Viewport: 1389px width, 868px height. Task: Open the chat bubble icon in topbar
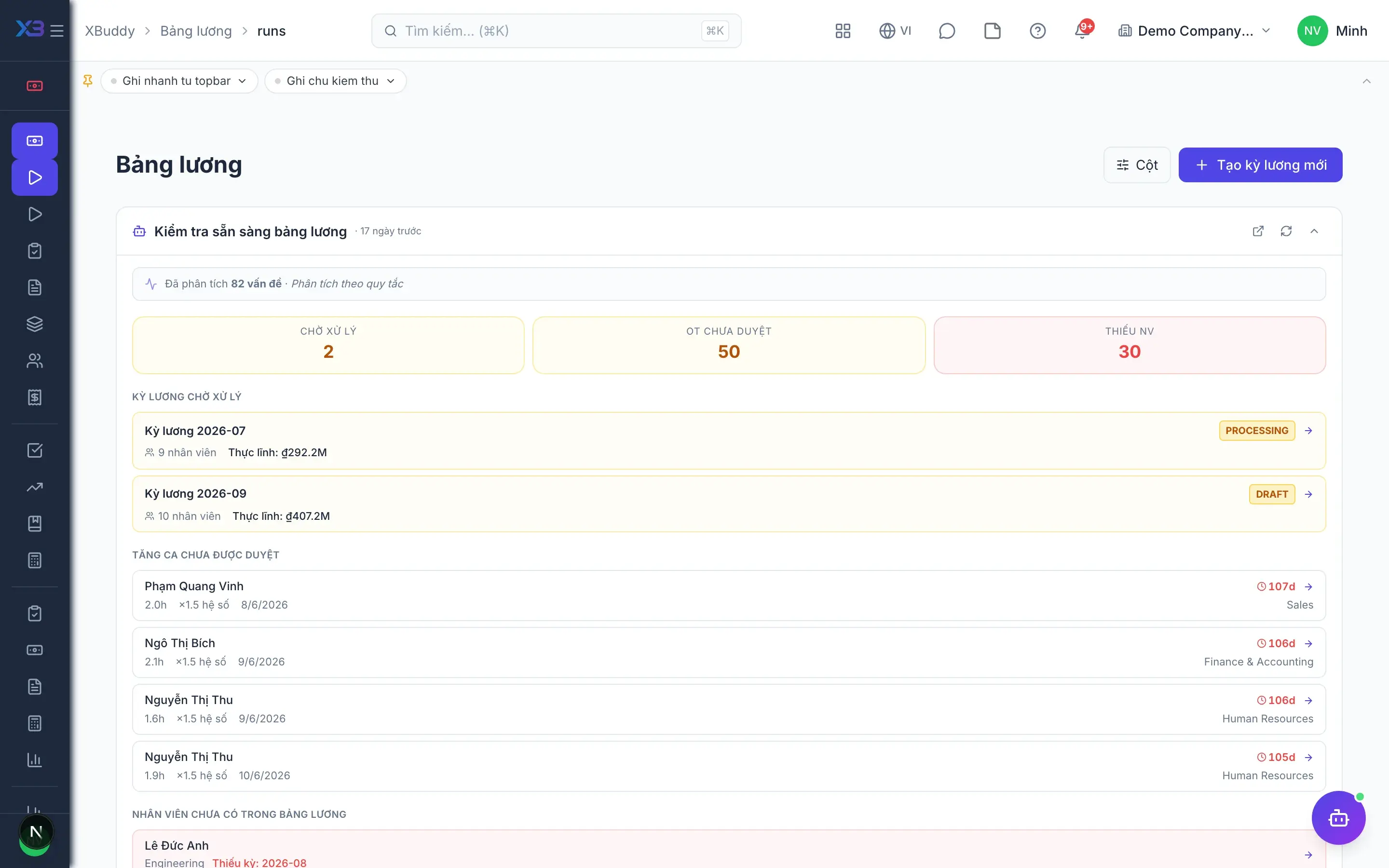tap(946, 30)
